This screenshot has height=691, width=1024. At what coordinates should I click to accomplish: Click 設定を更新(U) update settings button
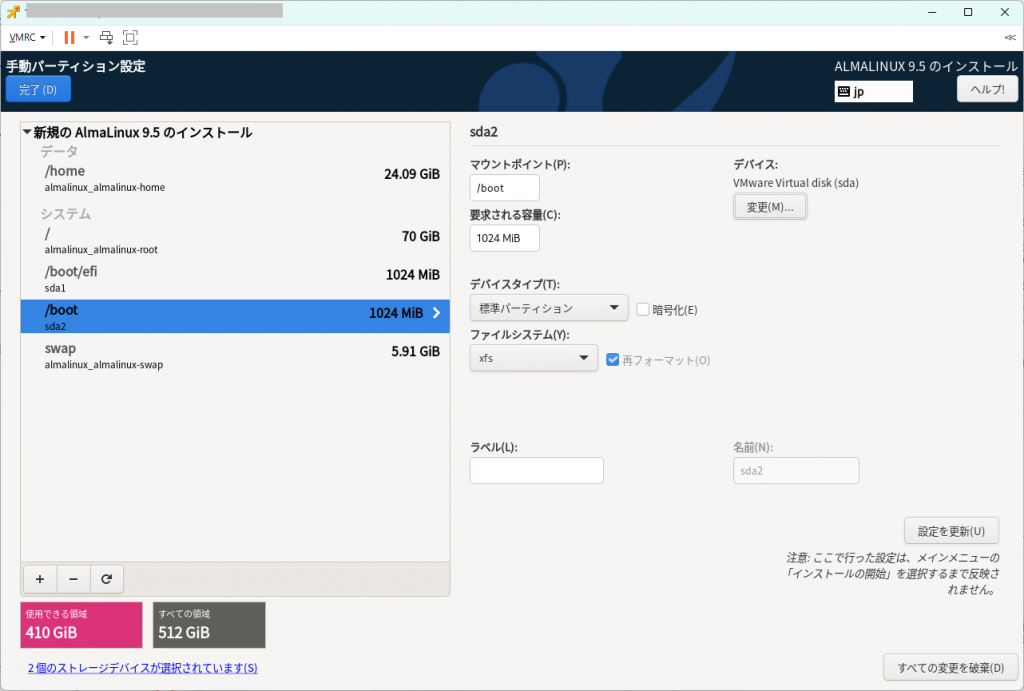(x=951, y=531)
